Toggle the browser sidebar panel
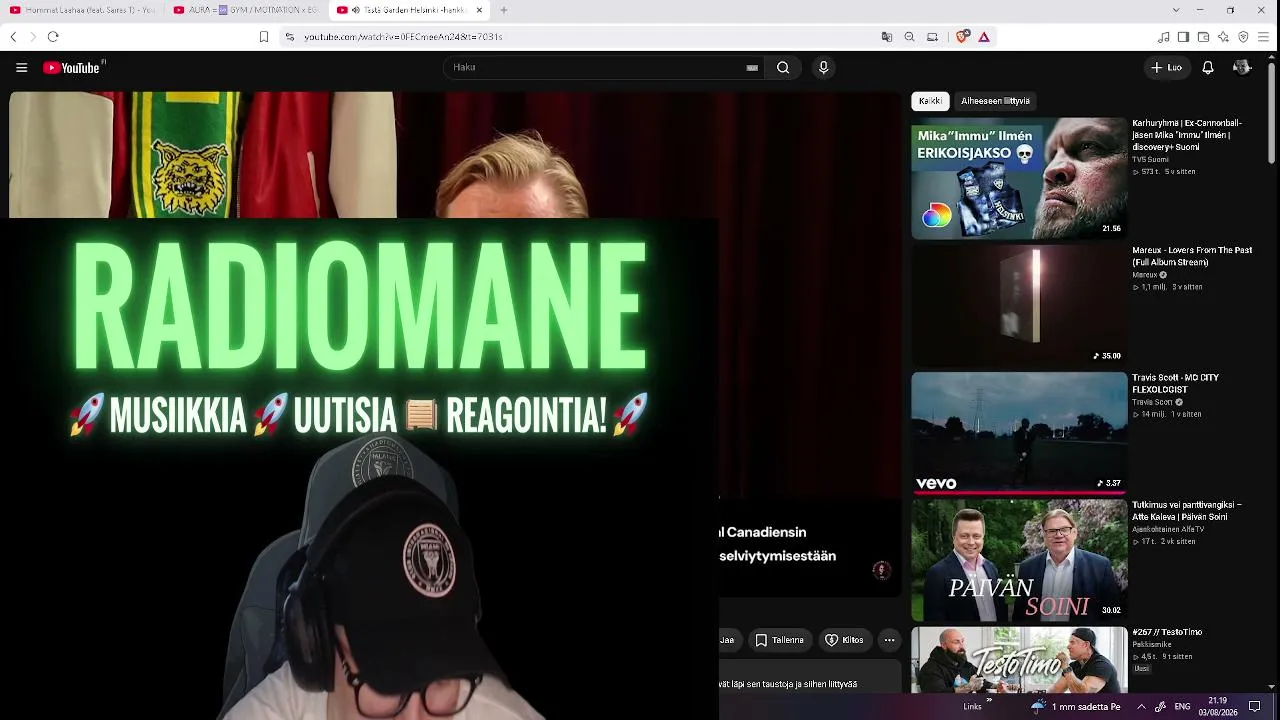 click(1183, 37)
